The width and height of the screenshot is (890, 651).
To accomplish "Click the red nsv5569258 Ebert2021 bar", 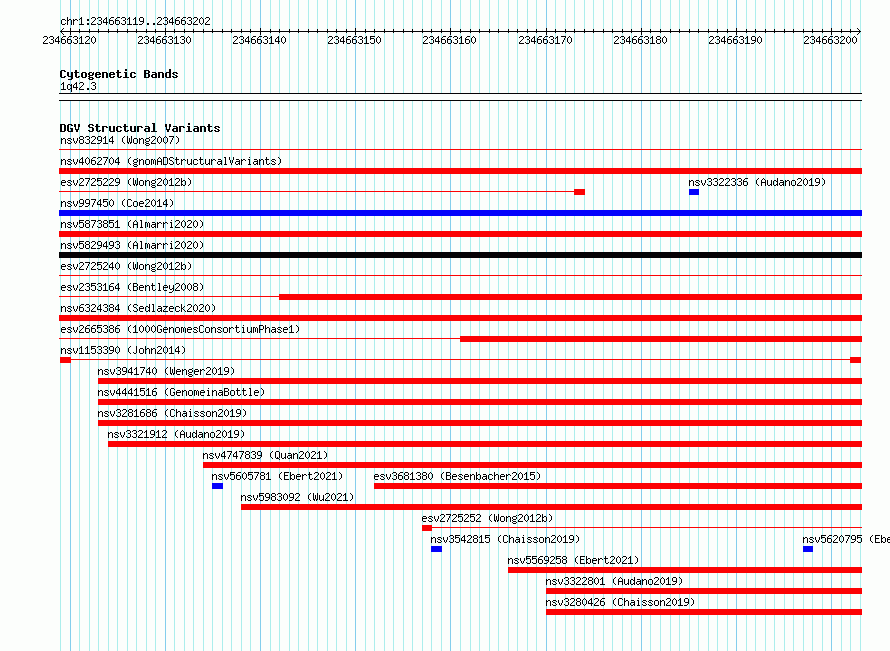I will pyautogui.click(x=685, y=570).
